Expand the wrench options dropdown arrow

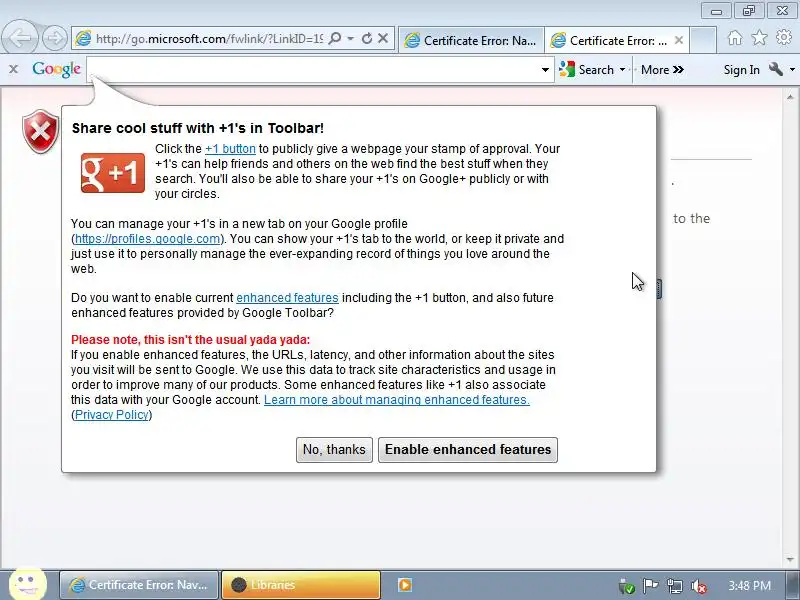pyautogui.click(x=792, y=69)
